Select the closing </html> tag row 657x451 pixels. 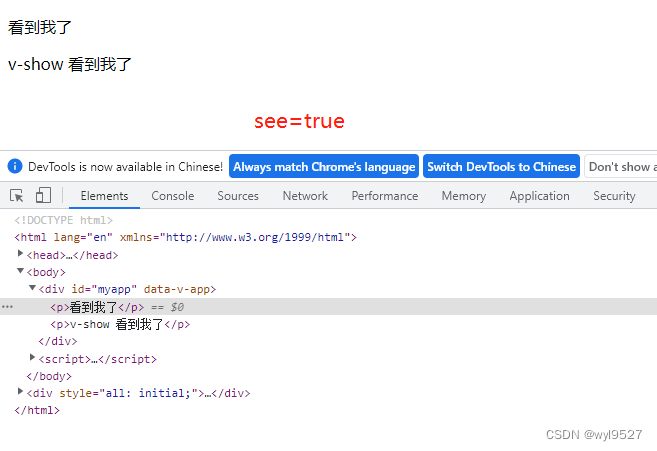pyautogui.click(x=37, y=410)
